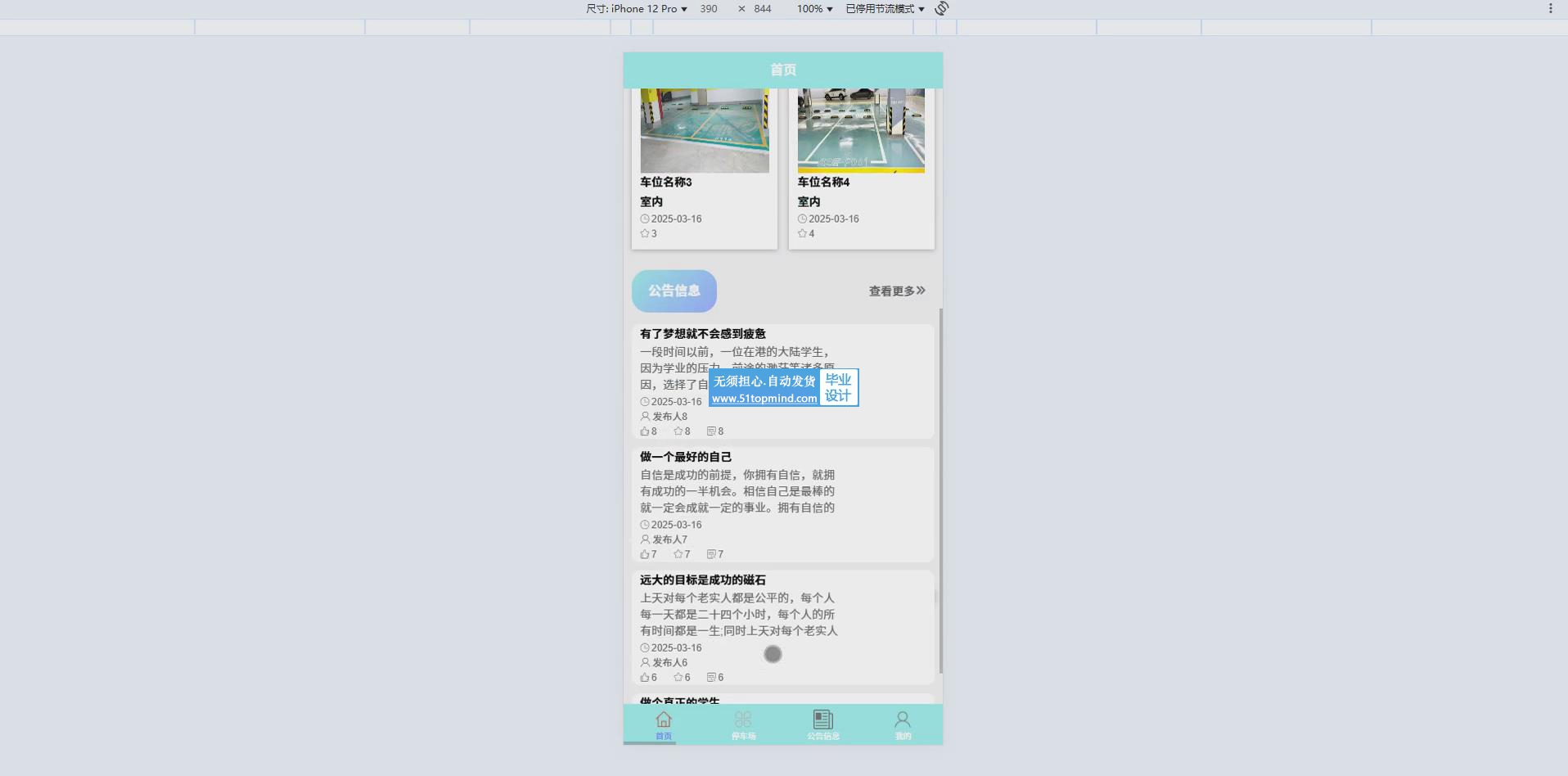1568x776 pixels.
Task: Open the 我的 profile icon
Action: click(903, 720)
